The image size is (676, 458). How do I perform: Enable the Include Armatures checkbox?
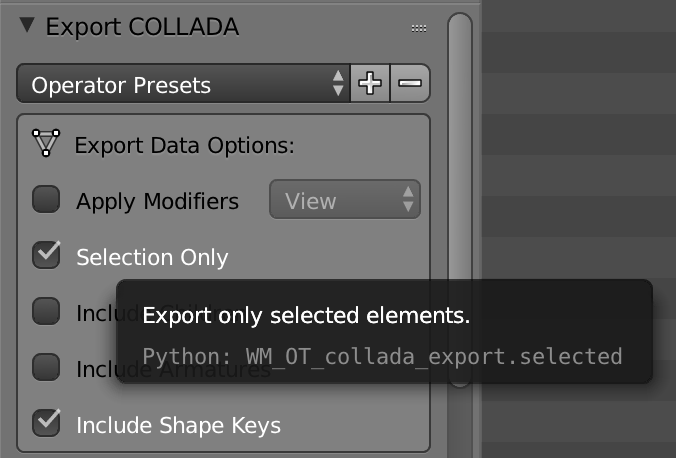point(47,368)
